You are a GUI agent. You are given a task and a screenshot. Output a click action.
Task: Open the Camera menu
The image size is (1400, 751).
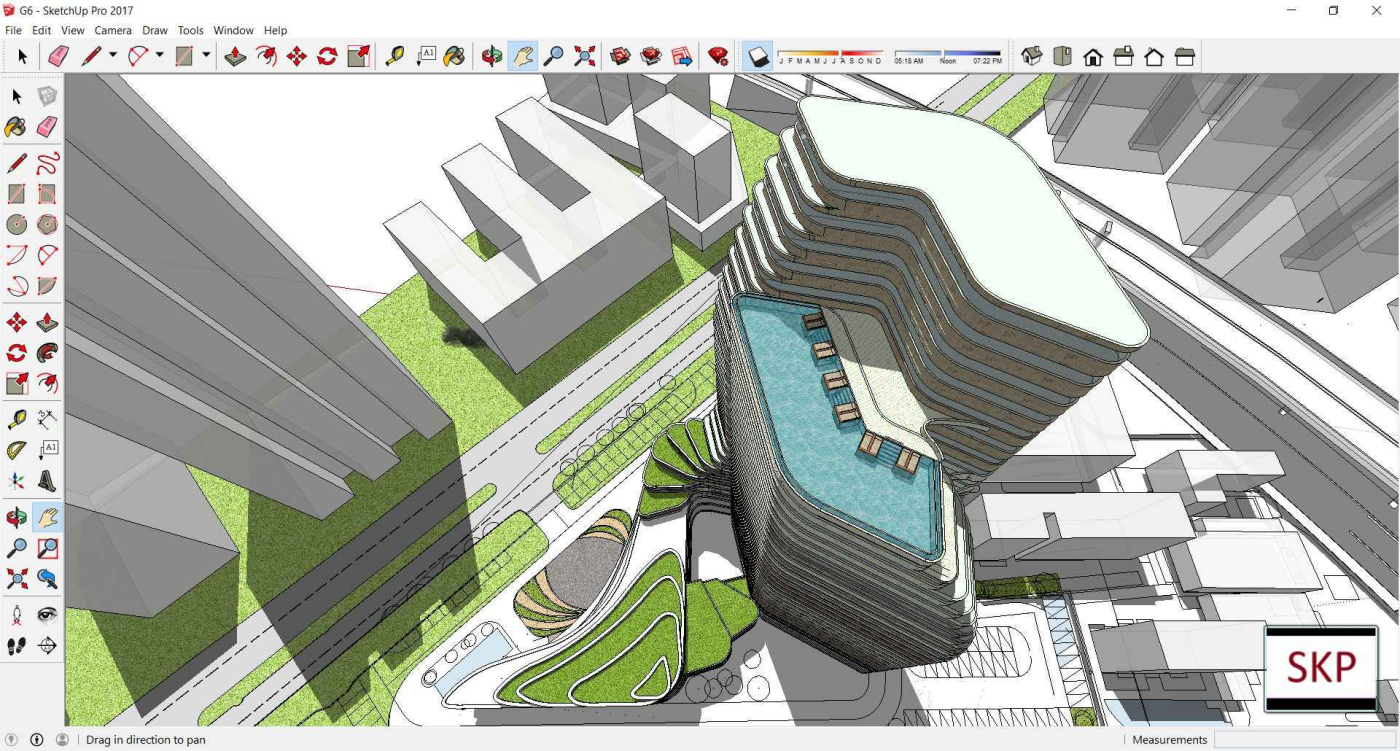pyautogui.click(x=113, y=31)
